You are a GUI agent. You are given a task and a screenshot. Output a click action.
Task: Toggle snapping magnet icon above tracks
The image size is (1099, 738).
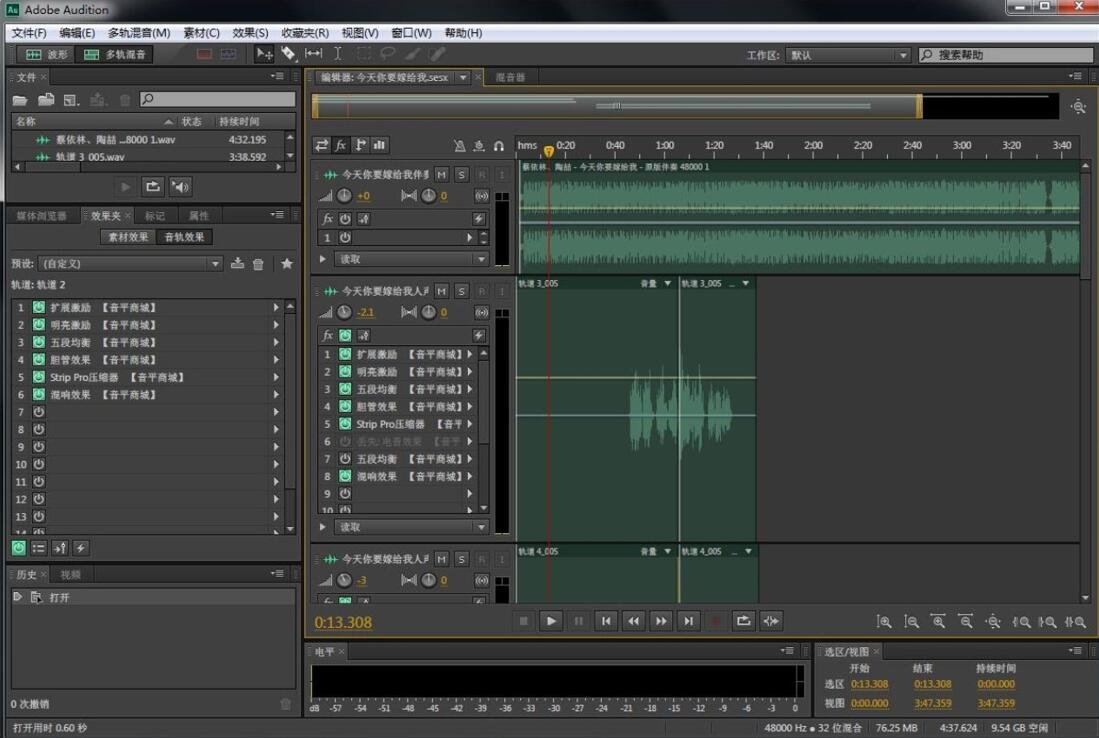click(499, 146)
